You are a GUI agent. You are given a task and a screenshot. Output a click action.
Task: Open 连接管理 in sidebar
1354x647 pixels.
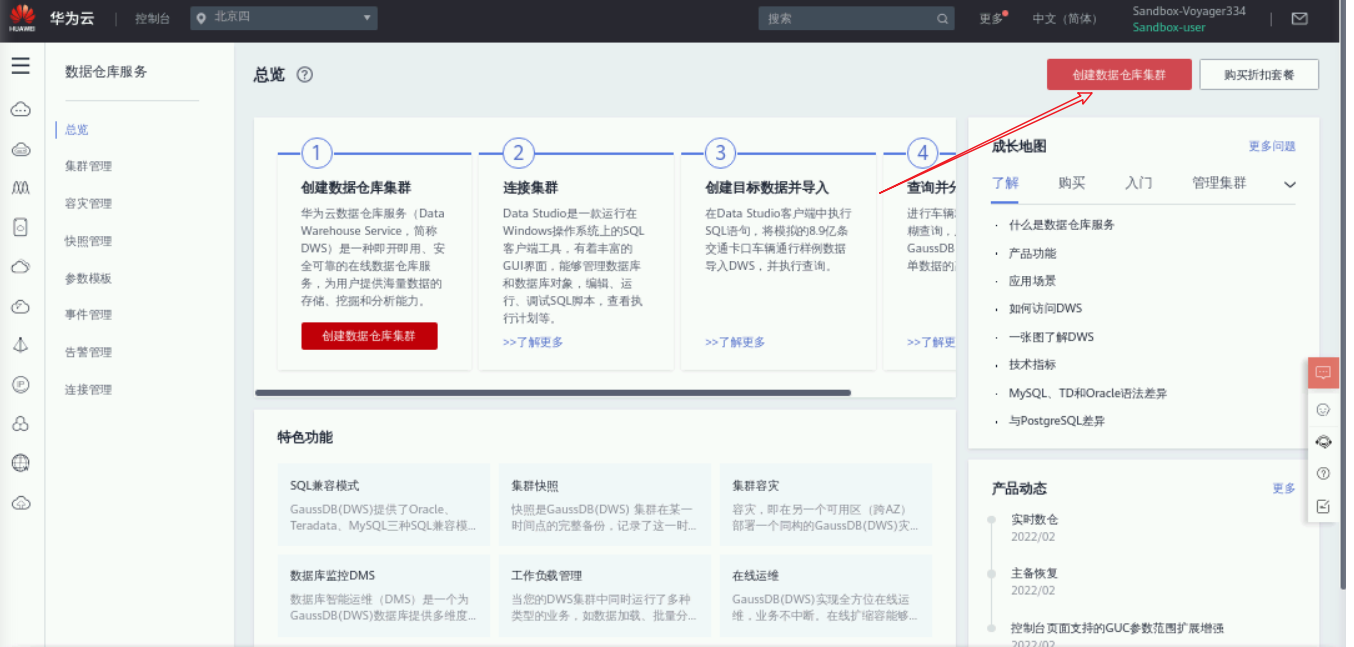pos(89,390)
